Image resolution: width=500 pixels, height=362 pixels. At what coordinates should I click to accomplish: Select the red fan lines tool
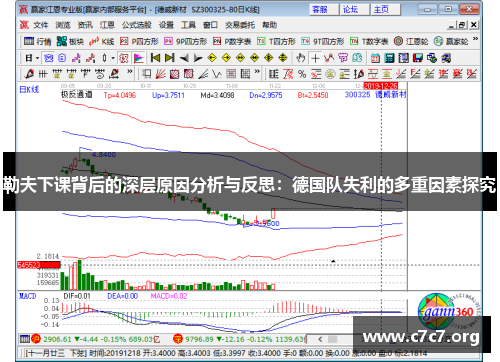160,74
